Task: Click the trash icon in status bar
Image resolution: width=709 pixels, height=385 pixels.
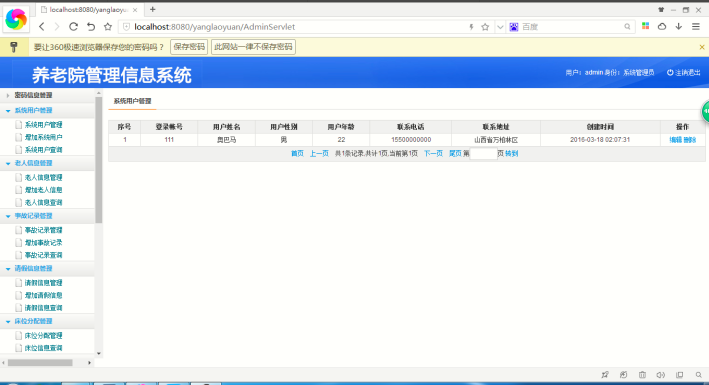Action: (x=642, y=375)
